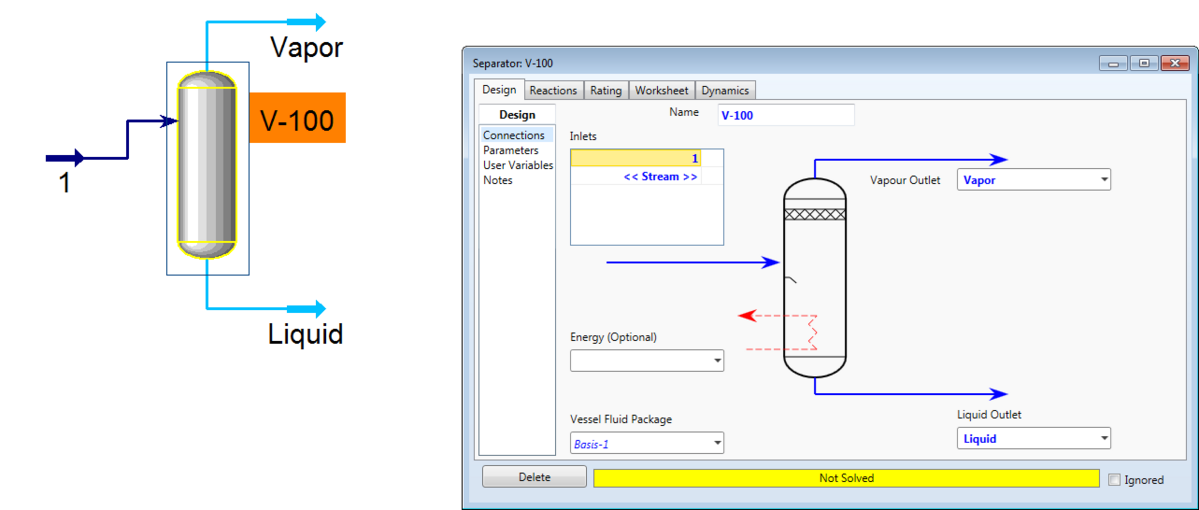Switch to the Worksheet tab
Viewport: 1199px width, 510px height.
662,90
